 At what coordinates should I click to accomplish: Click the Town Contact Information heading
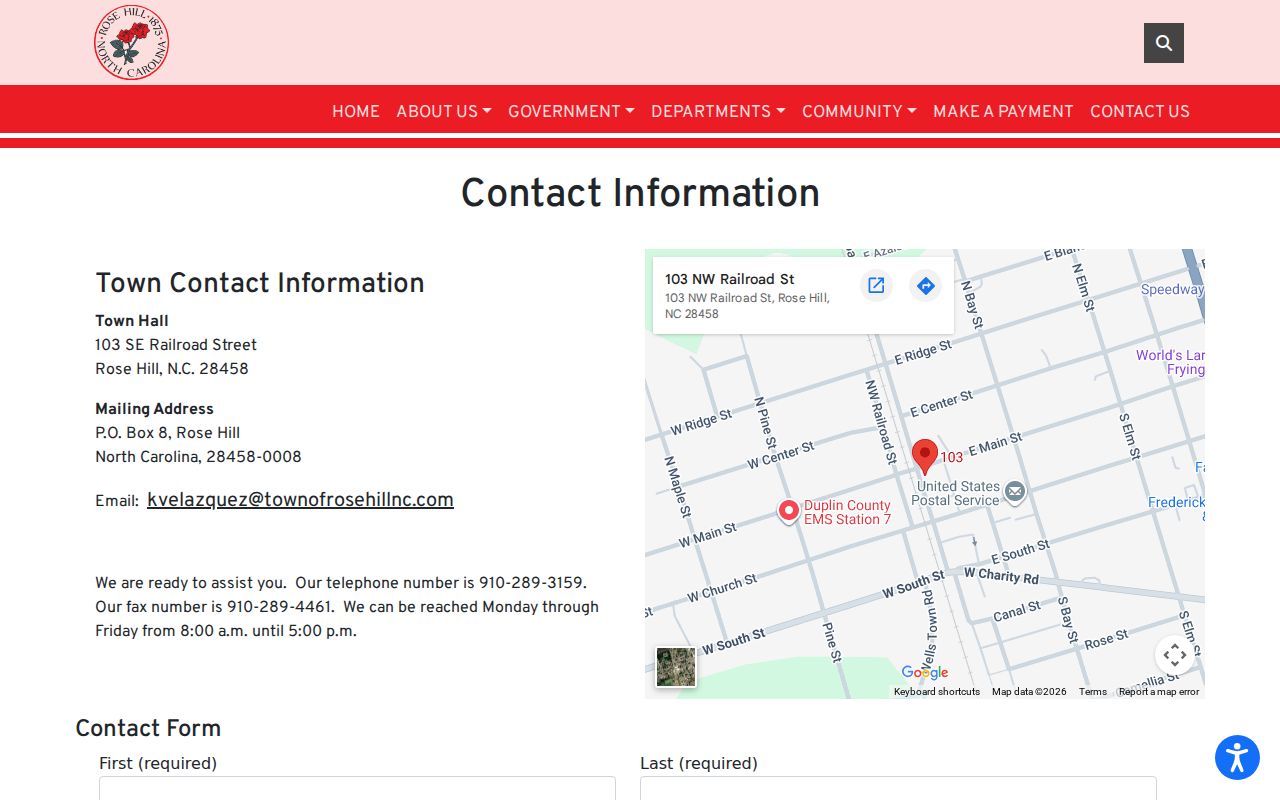coord(260,283)
